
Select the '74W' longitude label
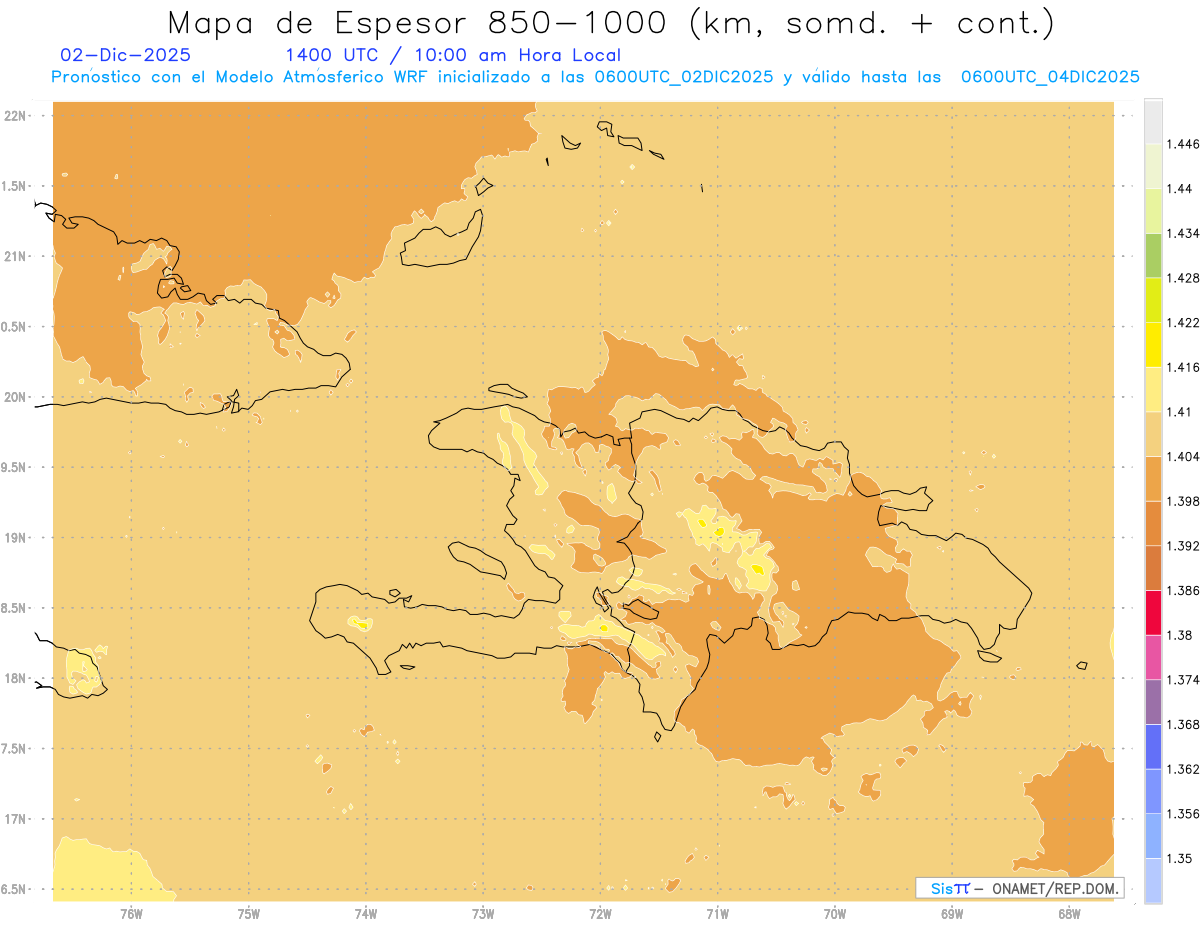tap(365, 914)
